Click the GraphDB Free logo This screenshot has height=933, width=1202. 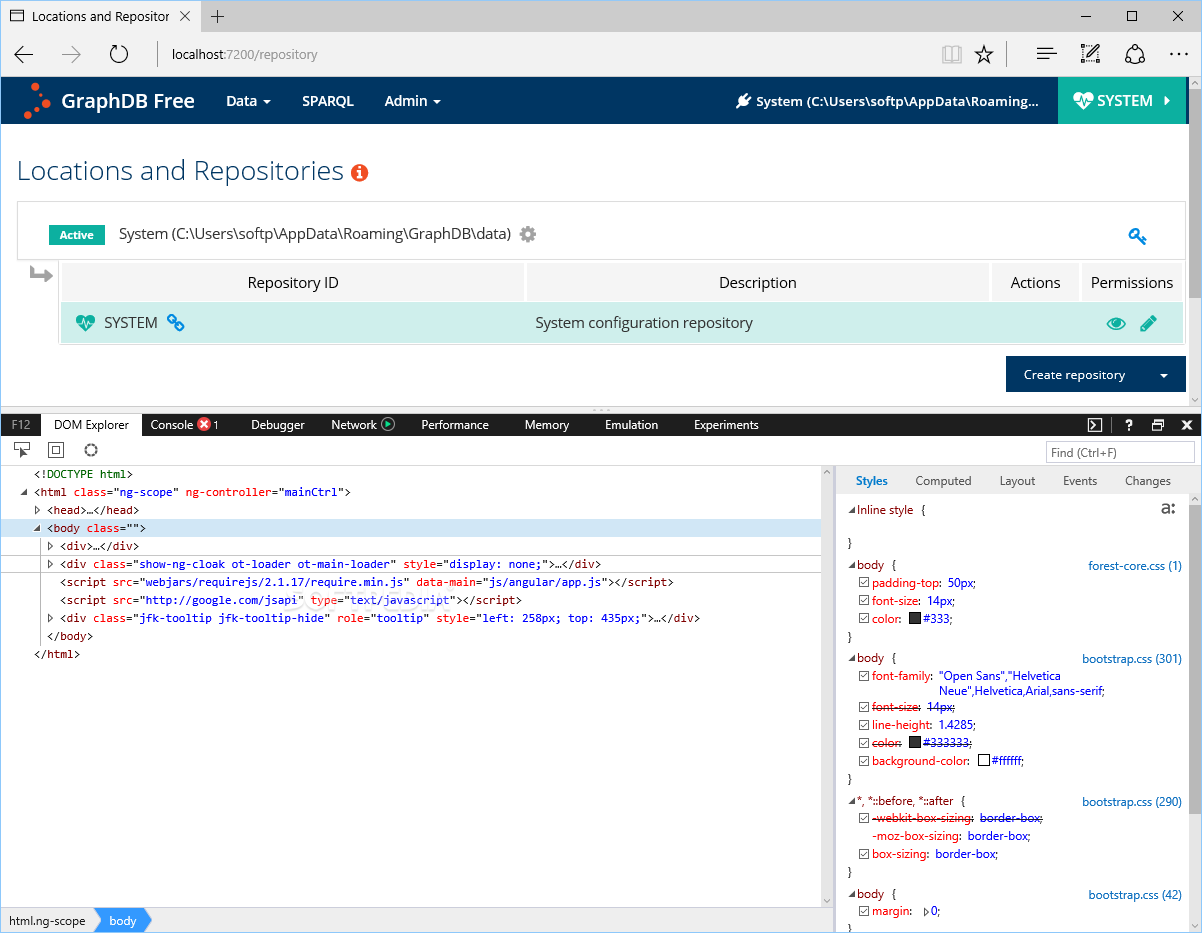tap(109, 101)
